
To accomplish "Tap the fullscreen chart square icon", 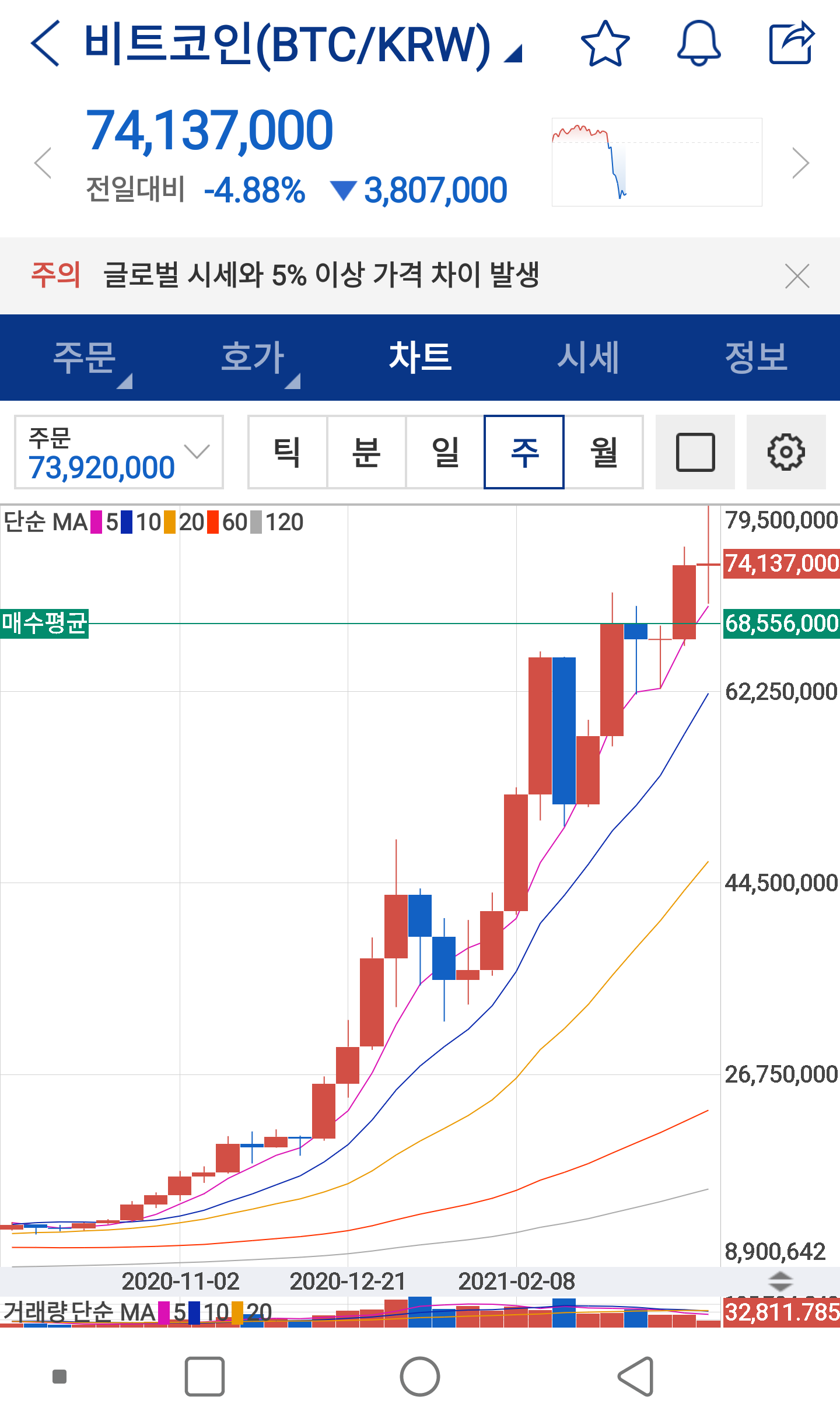I will (x=695, y=452).
